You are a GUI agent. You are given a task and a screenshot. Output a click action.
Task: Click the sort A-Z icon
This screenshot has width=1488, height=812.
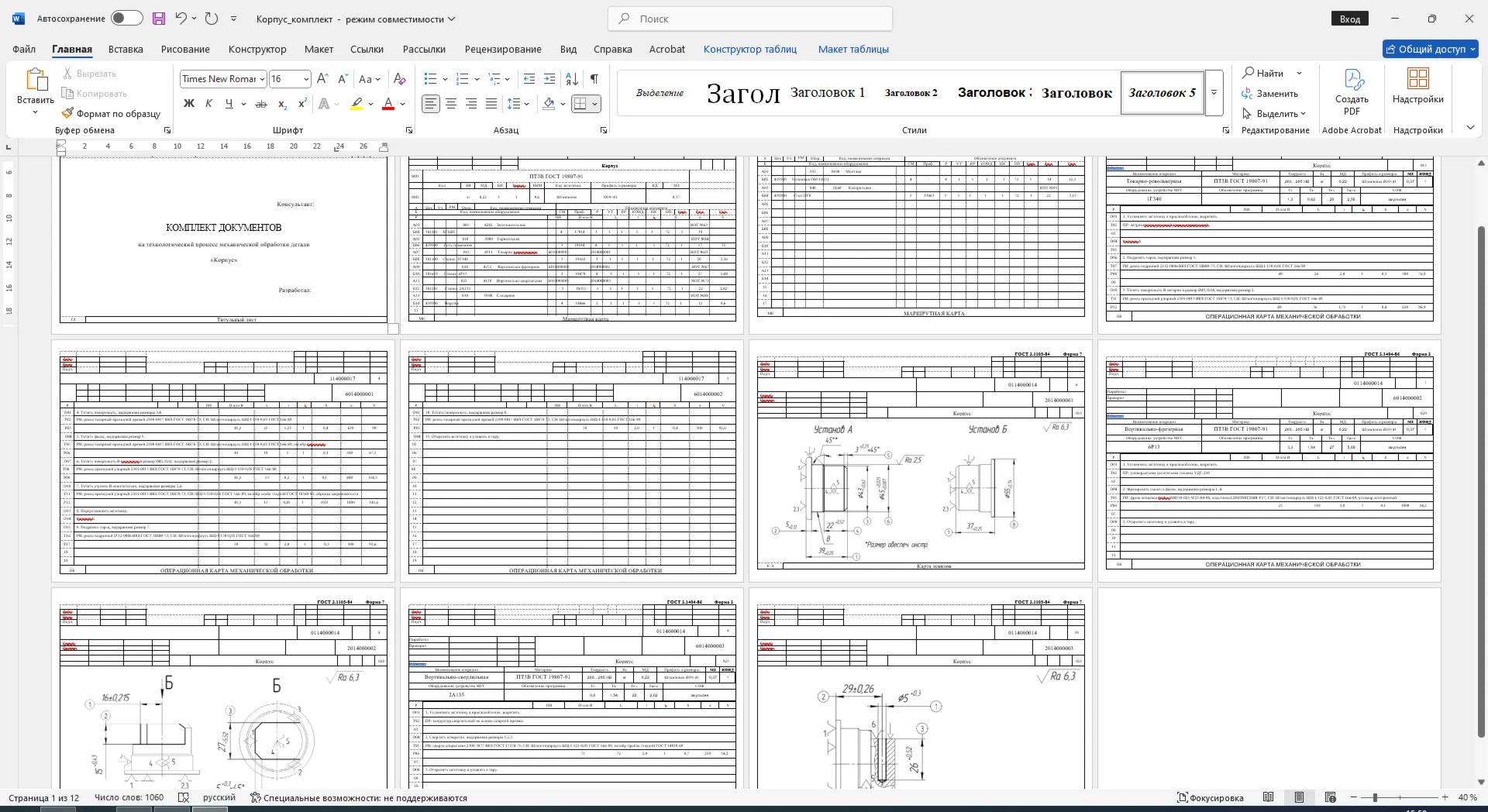click(x=572, y=79)
